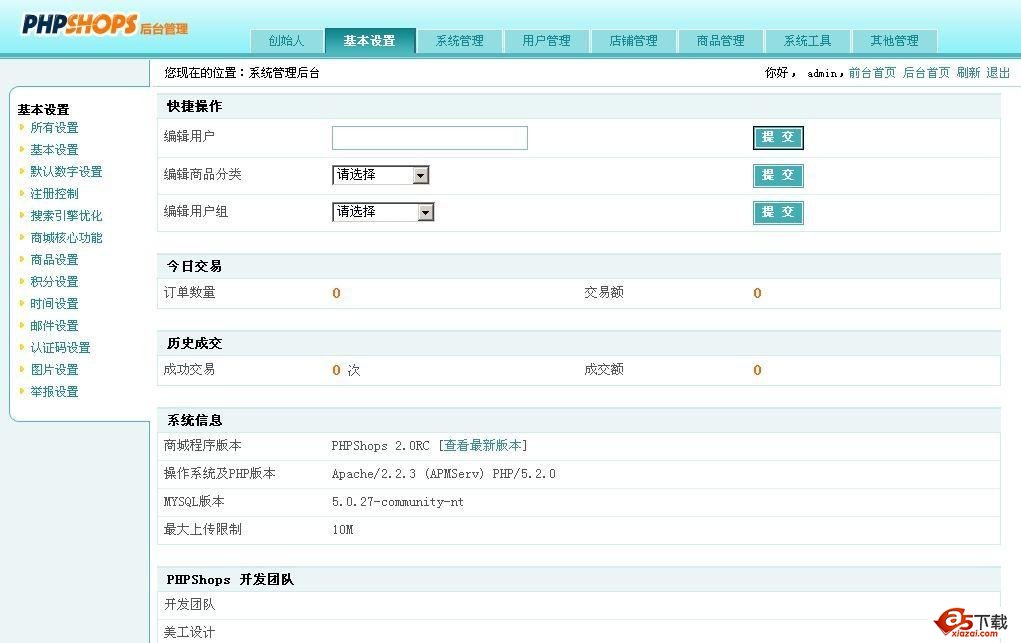Open the 创始人 tab

click(x=285, y=41)
